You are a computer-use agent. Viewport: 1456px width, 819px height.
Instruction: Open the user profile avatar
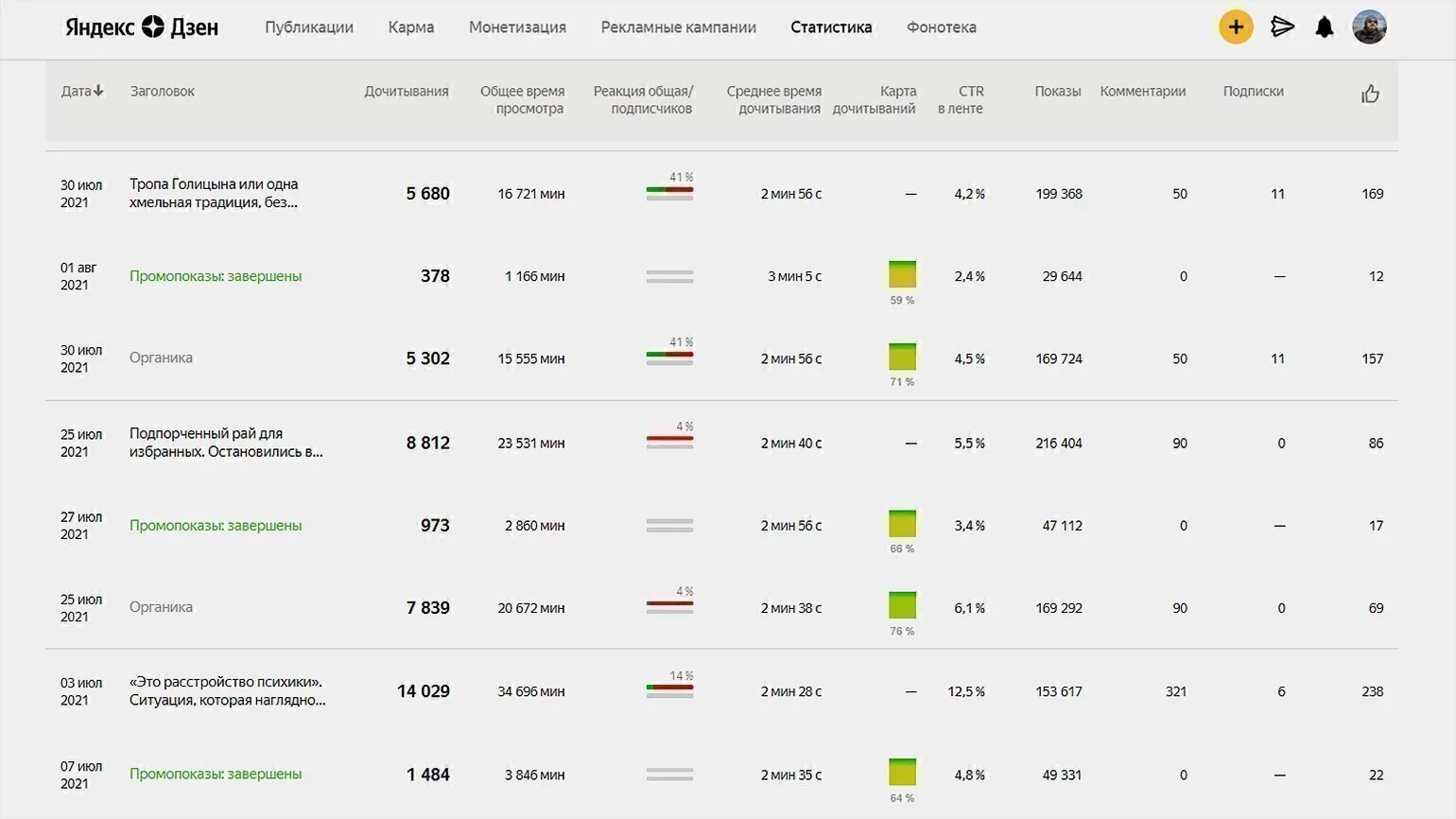tap(1369, 27)
